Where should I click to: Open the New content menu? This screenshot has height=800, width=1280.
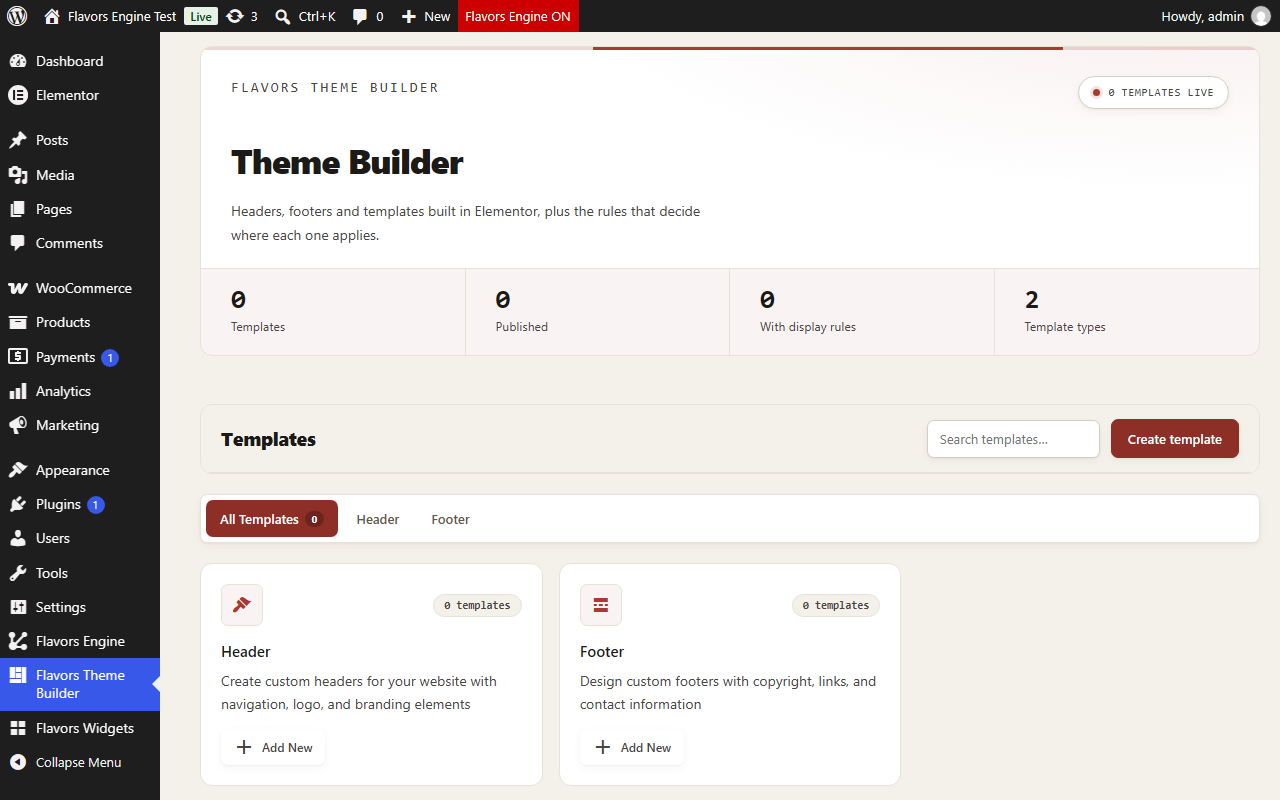pyautogui.click(x=426, y=16)
